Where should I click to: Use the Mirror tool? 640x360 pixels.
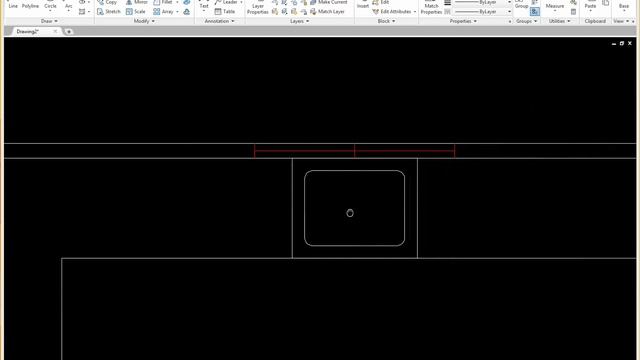point(137,2)
